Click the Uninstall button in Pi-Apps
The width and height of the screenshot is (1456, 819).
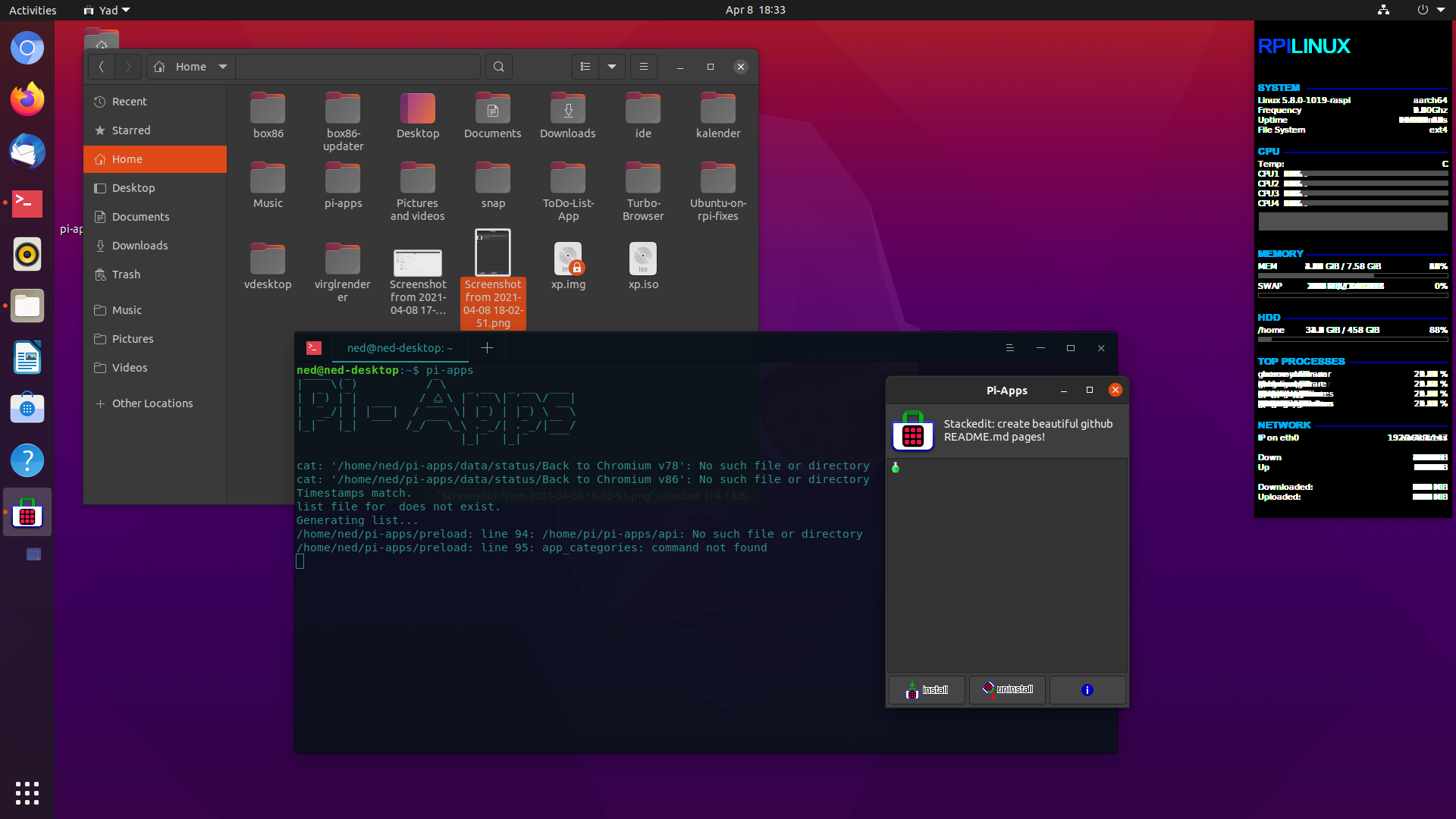point(1007,689)
